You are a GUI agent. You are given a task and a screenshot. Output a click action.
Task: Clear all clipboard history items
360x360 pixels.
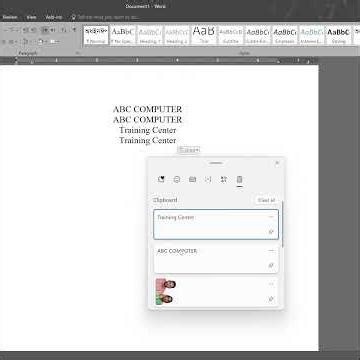point(266,200)
